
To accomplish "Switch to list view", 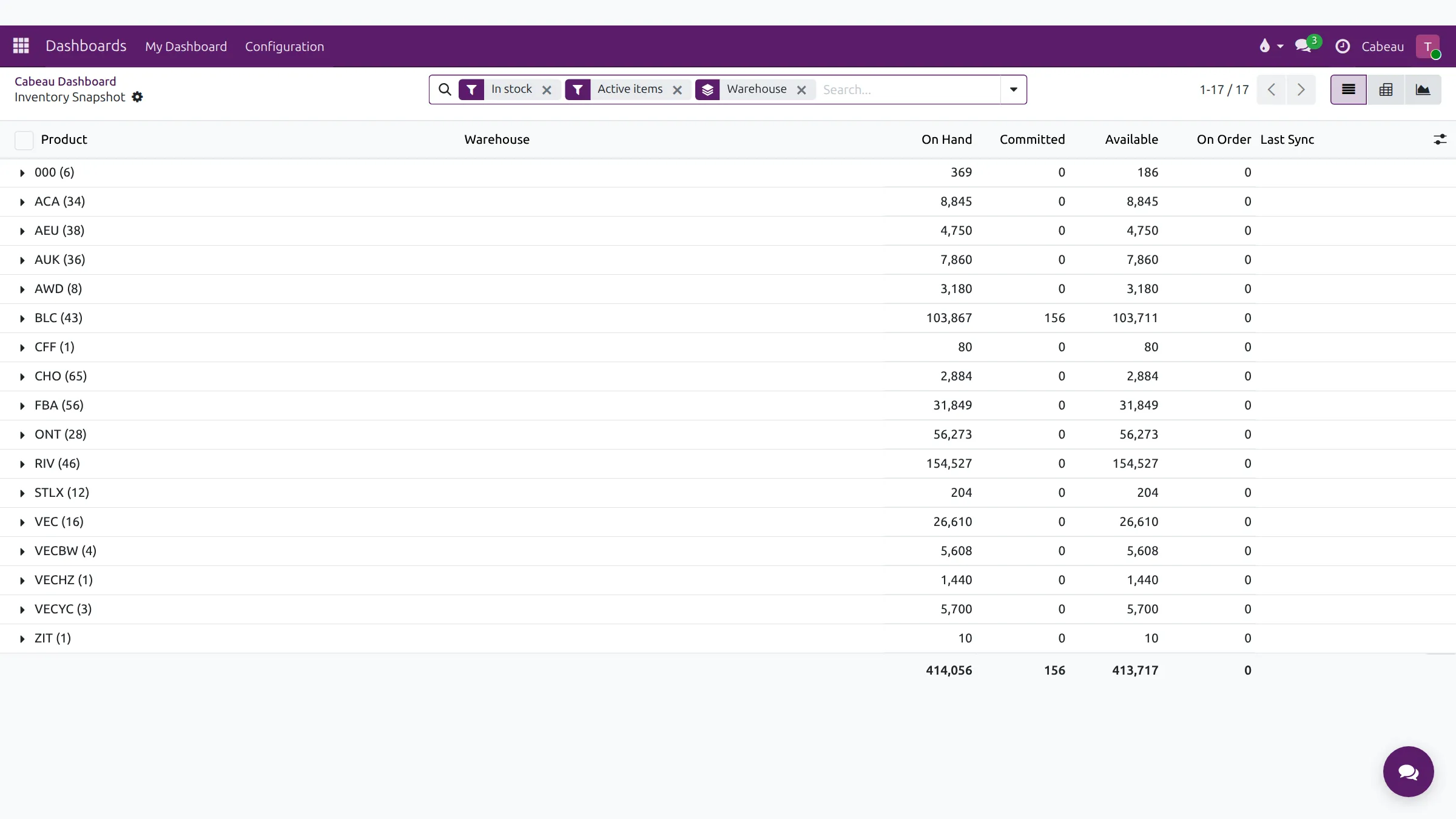I will coord(1349,90).
